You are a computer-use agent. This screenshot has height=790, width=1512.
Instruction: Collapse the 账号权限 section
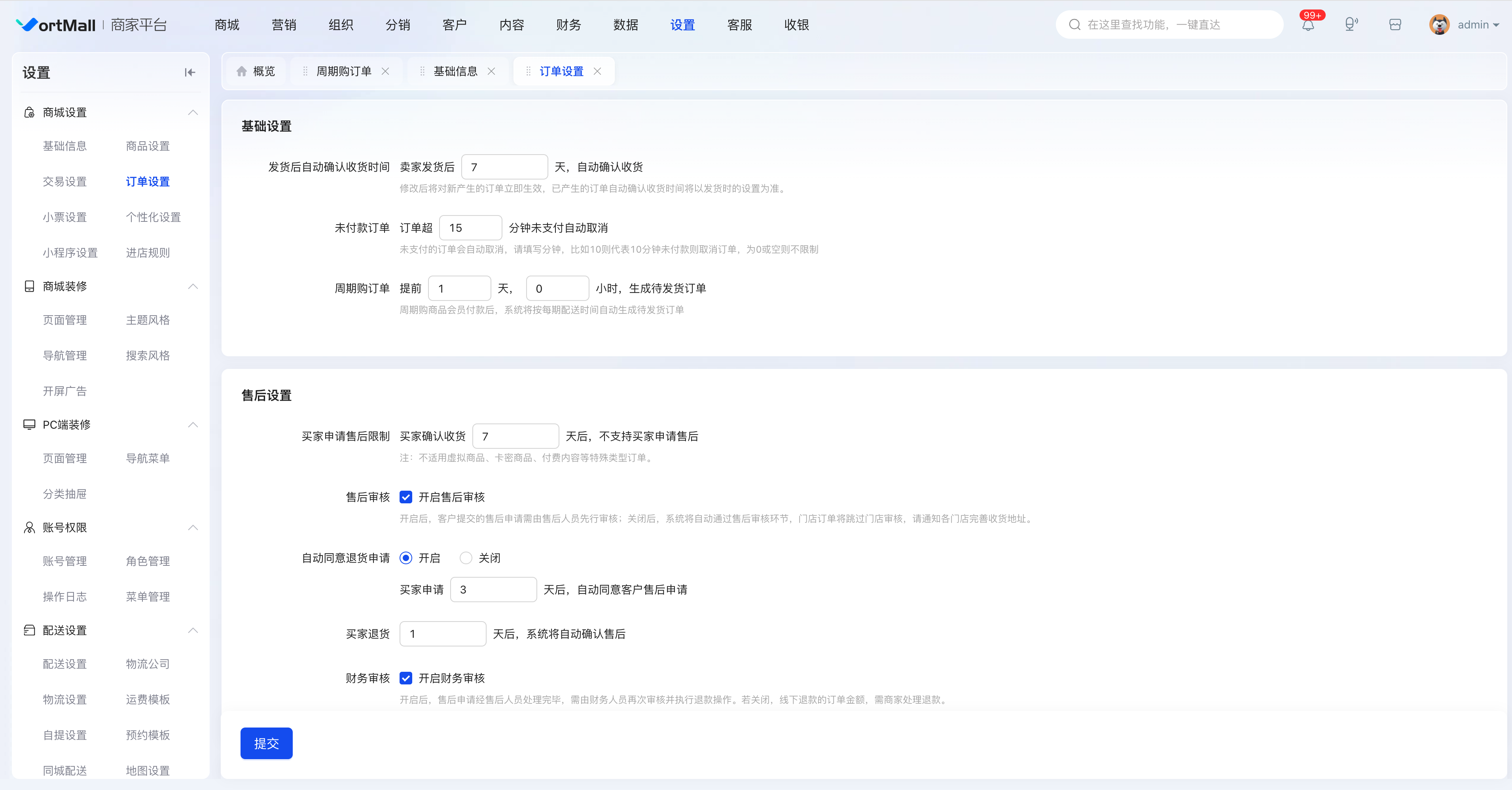tap(193, 527)
